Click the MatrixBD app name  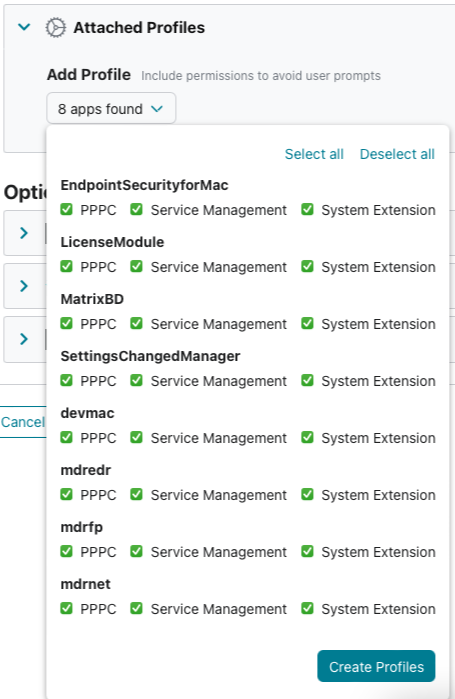click(x=92, y=299)
